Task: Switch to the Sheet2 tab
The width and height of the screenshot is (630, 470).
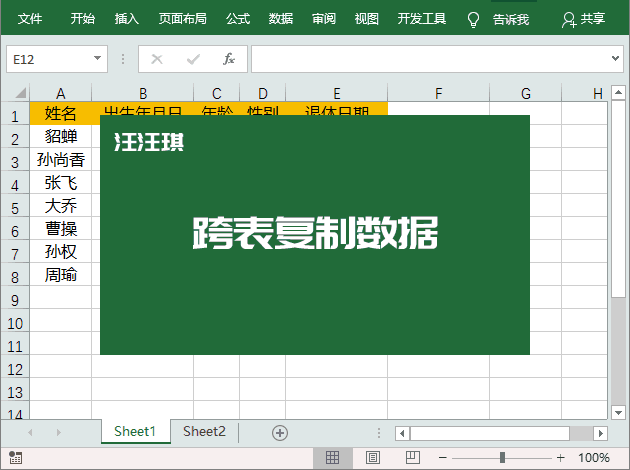Action: 204,431
